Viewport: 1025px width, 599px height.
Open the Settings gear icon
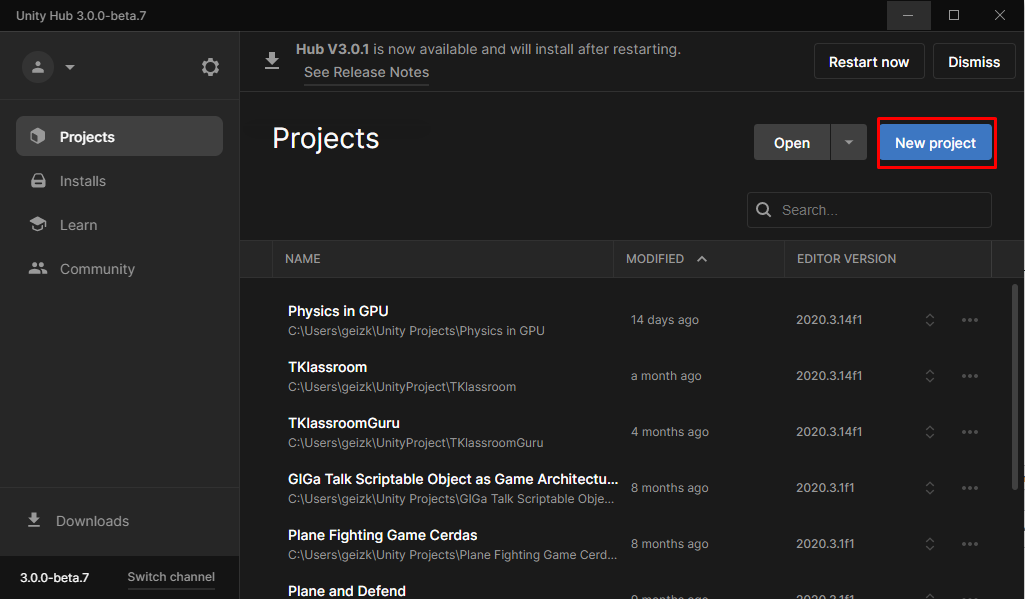[210, 67]
